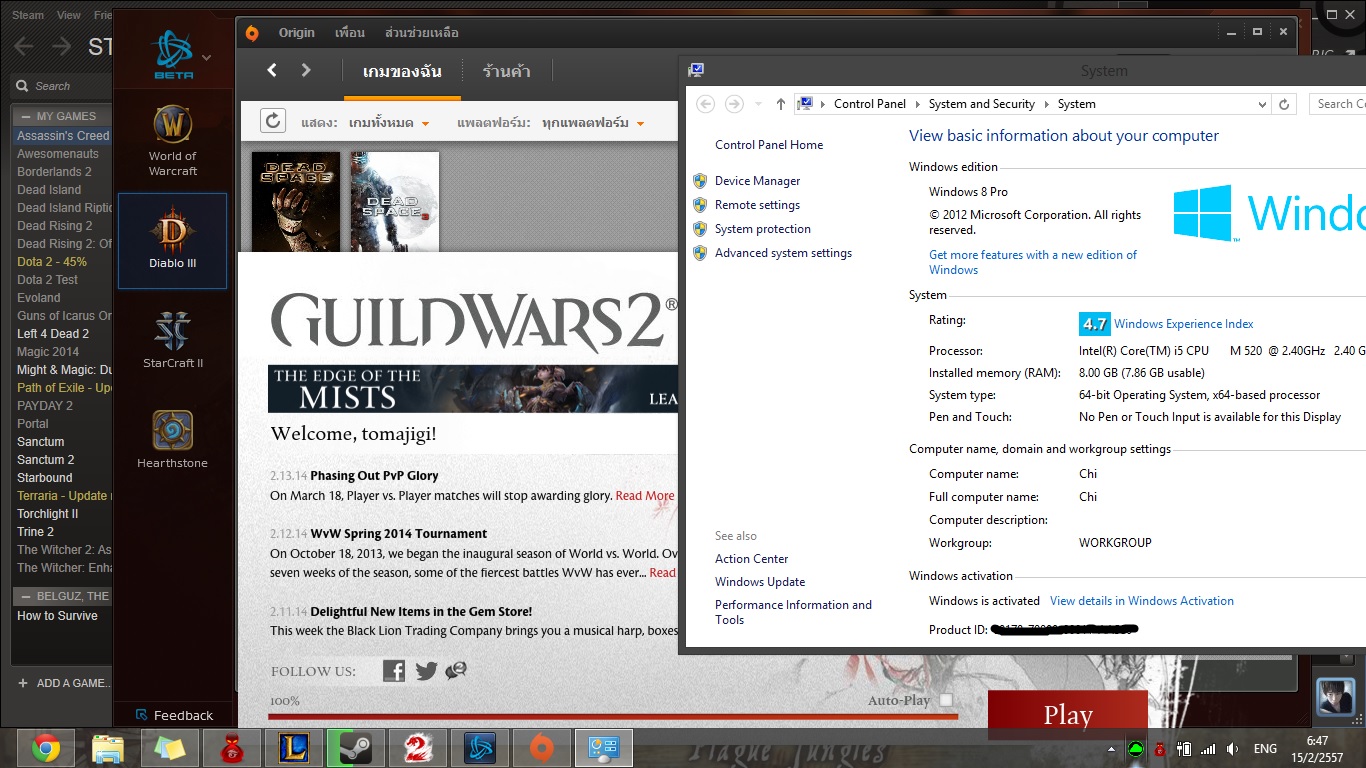Go forward in the Origin client
The width and height of the screenshot is (1366, 768).
(306, 70)
